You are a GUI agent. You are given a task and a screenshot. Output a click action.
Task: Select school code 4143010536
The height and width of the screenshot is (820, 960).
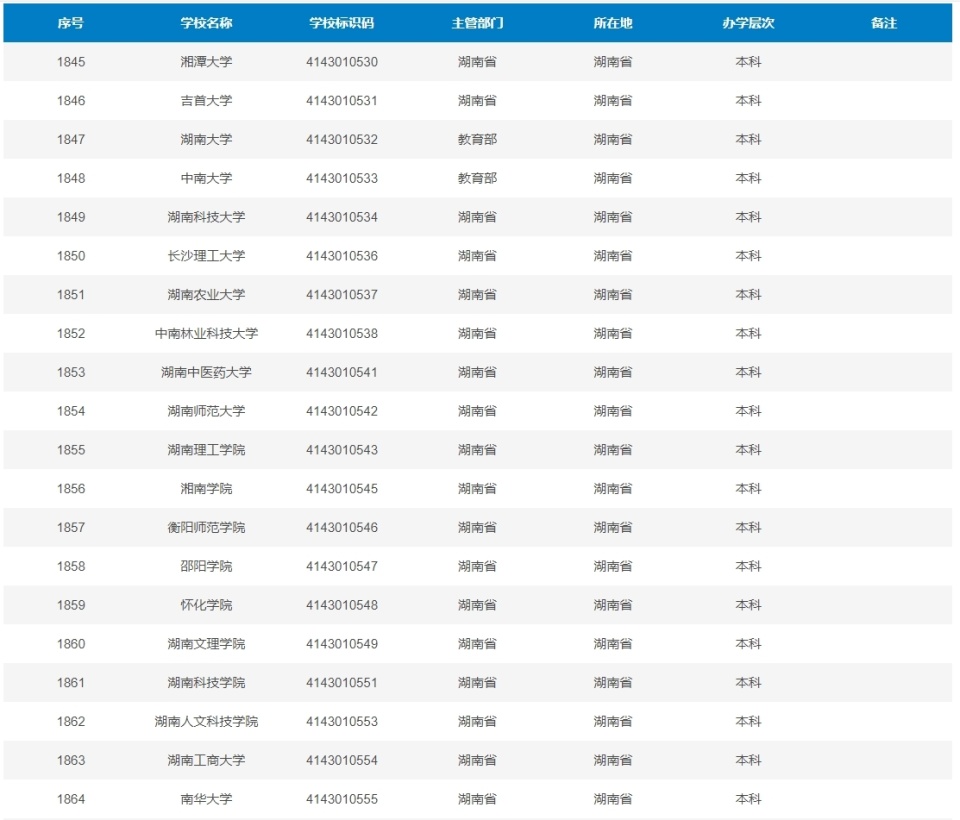pyautogui.click(x=342, y=256)
